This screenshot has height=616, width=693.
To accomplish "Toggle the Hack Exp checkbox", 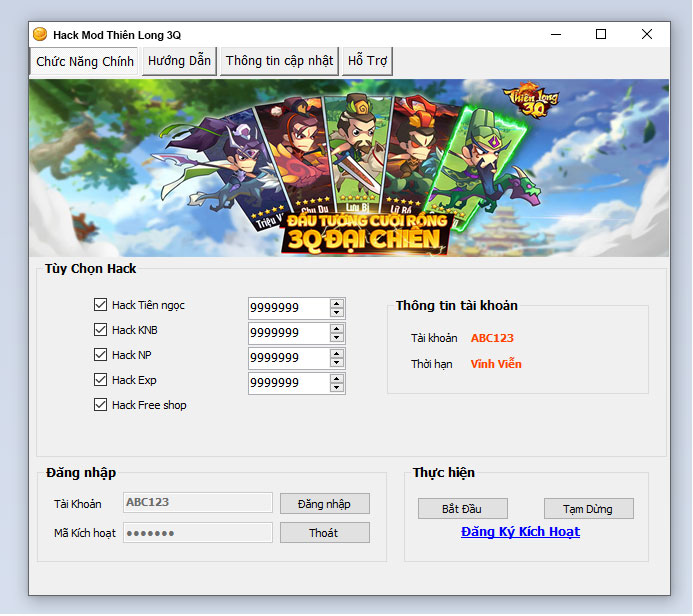I will pos(100,380).
